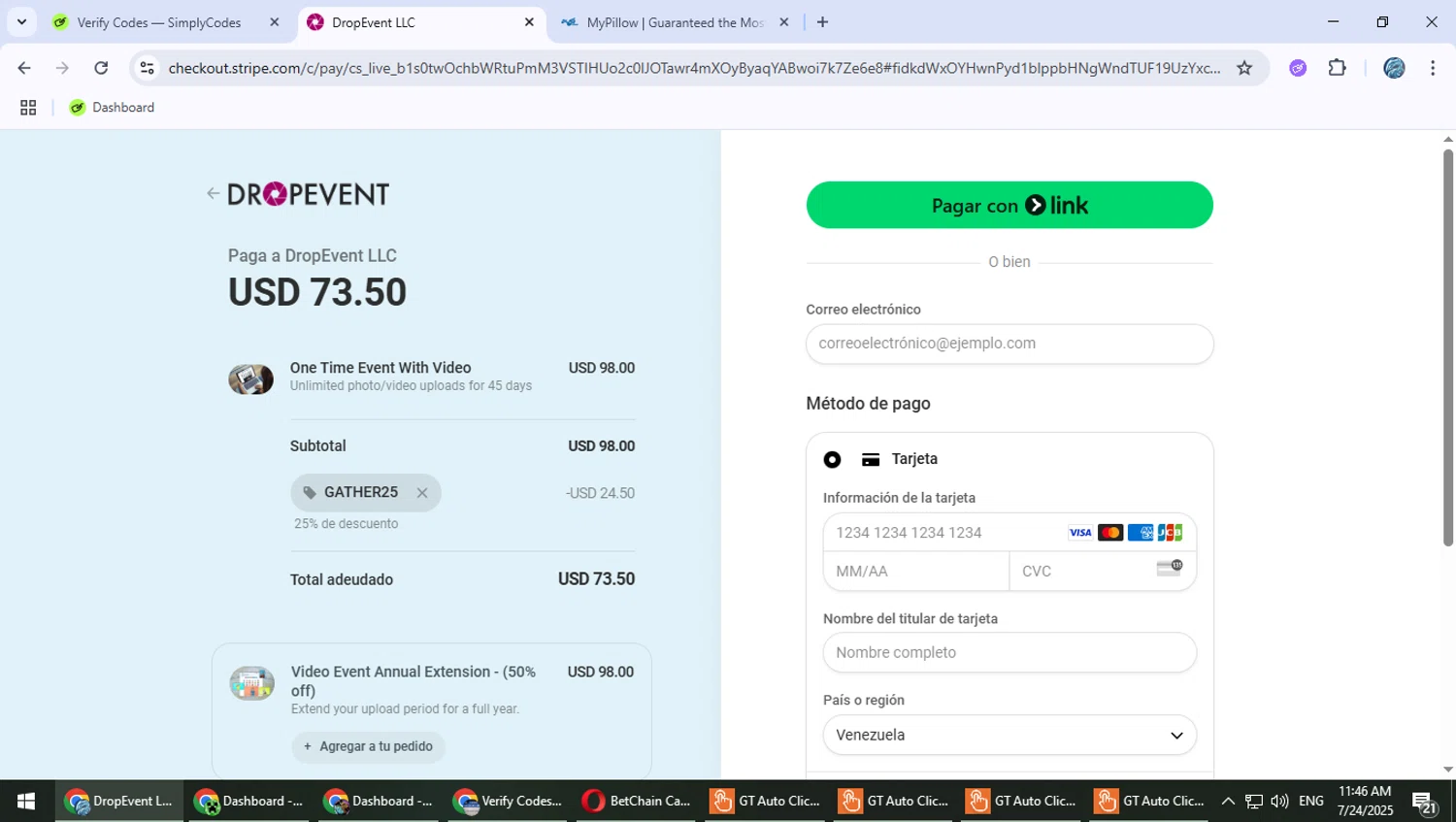
Task: Add Annual Extension to your order
Action: [368, 746]
